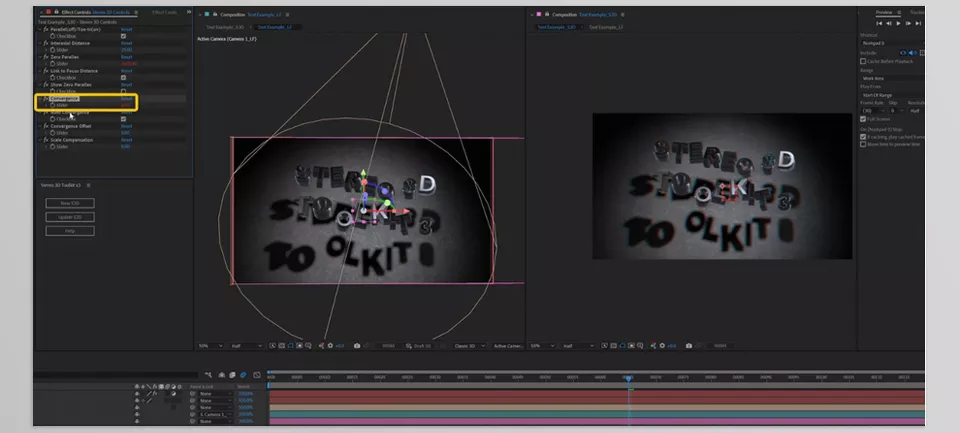Open composition mini-flowchart icon in timeline

(208, 375)
